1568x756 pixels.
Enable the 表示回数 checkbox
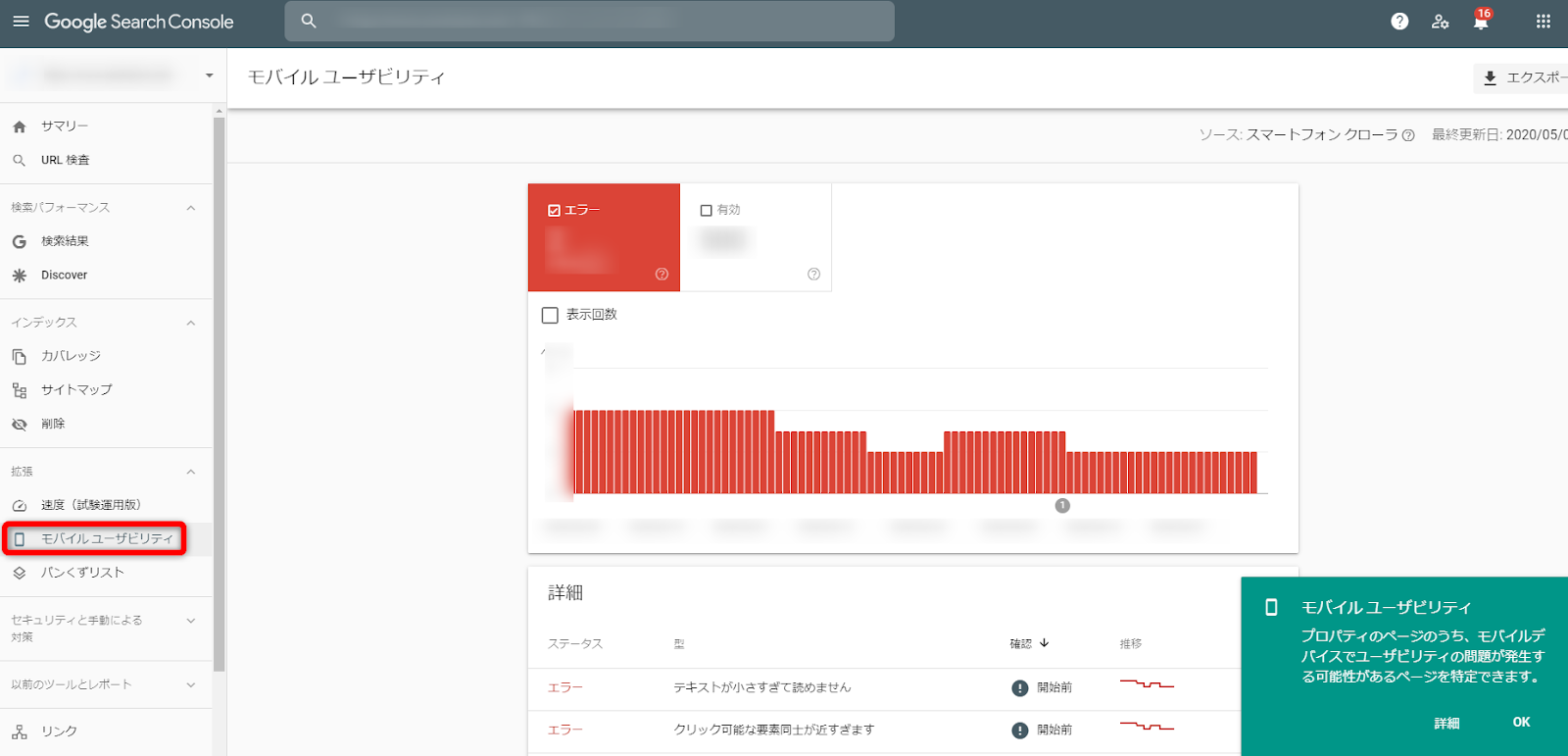[x=550, y=315]
